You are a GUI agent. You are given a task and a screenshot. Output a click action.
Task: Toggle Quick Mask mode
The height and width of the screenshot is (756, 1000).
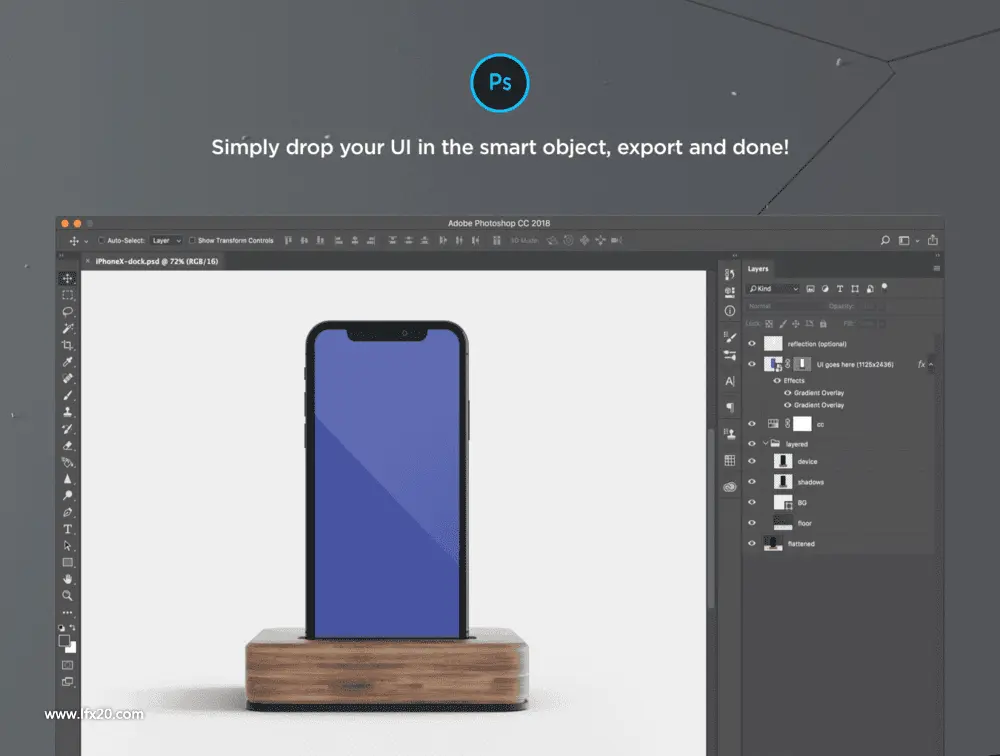coord(67,665)
